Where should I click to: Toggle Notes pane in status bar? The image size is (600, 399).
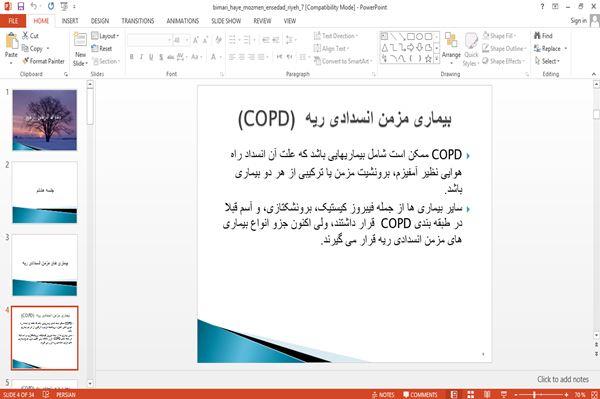coord(383,394)
